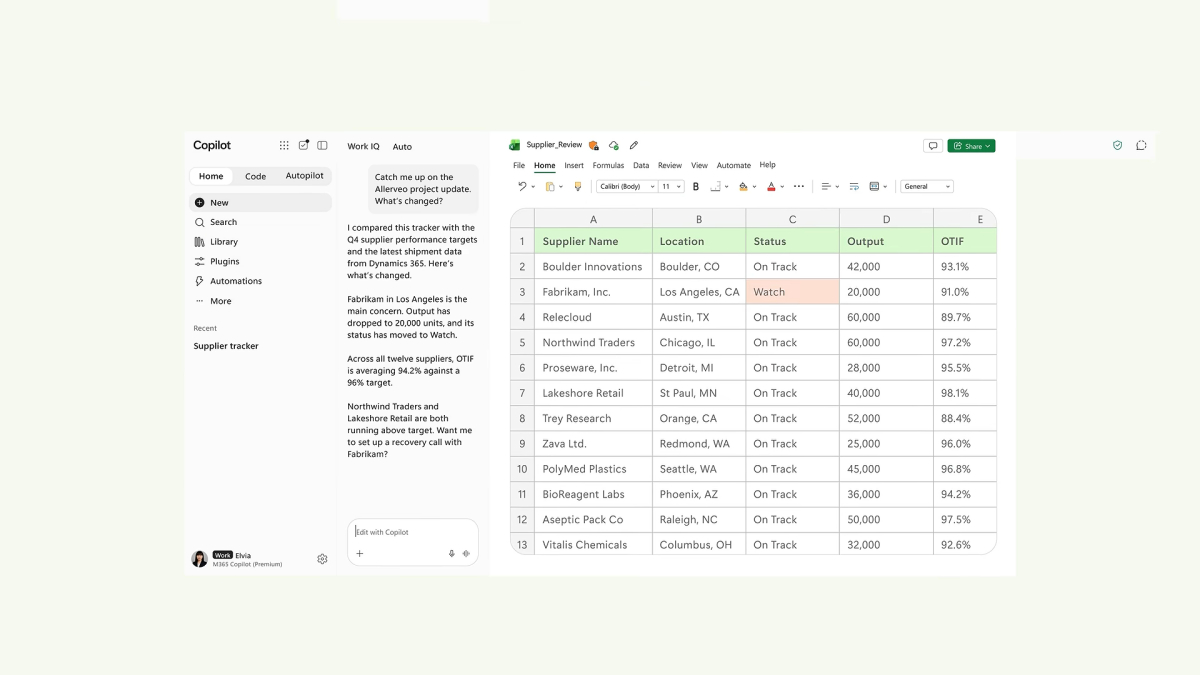1200x675 pixels.
Task: Open the General number format dropdown
Action: tap(927, 186)
